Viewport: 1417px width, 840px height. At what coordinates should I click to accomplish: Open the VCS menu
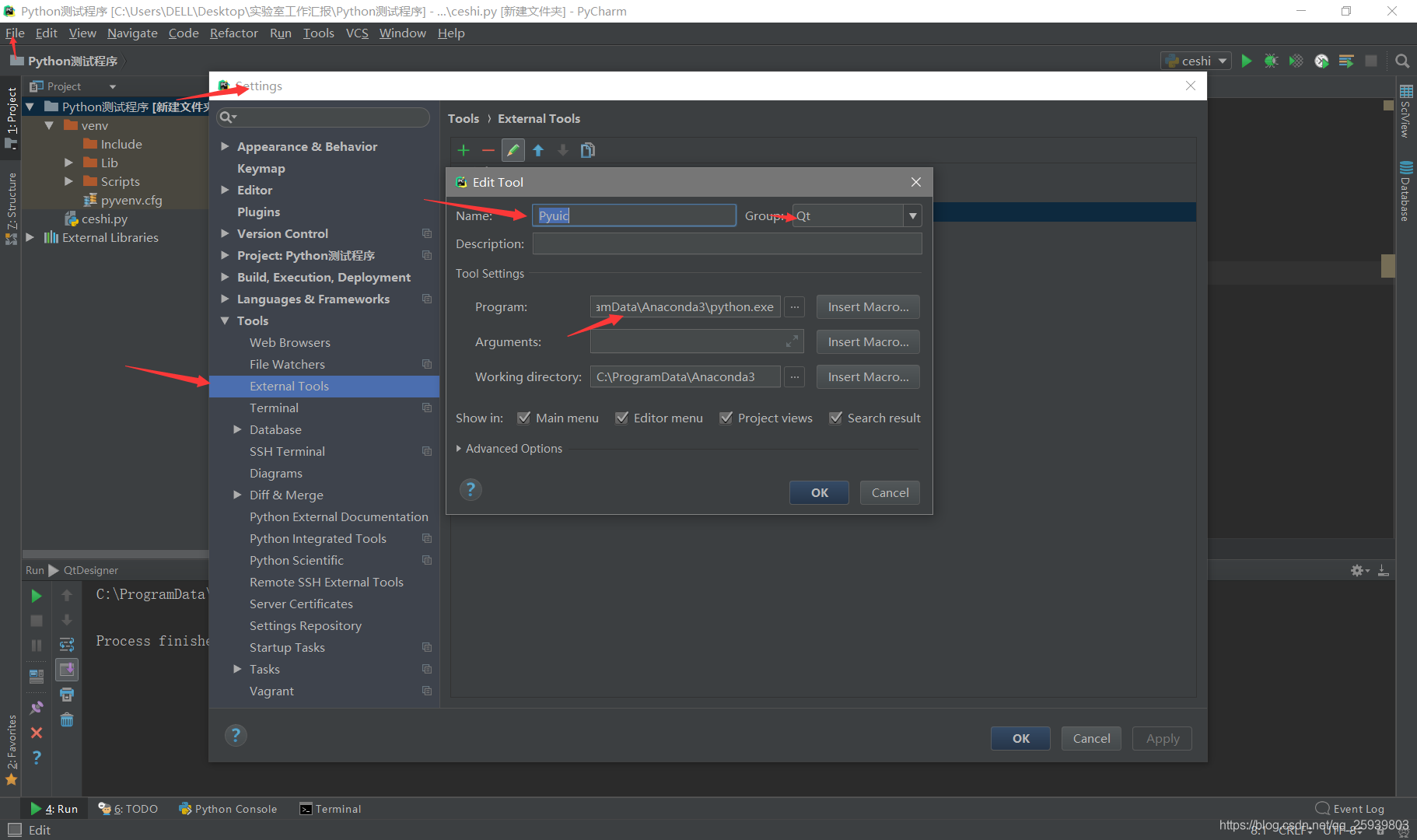357,33
